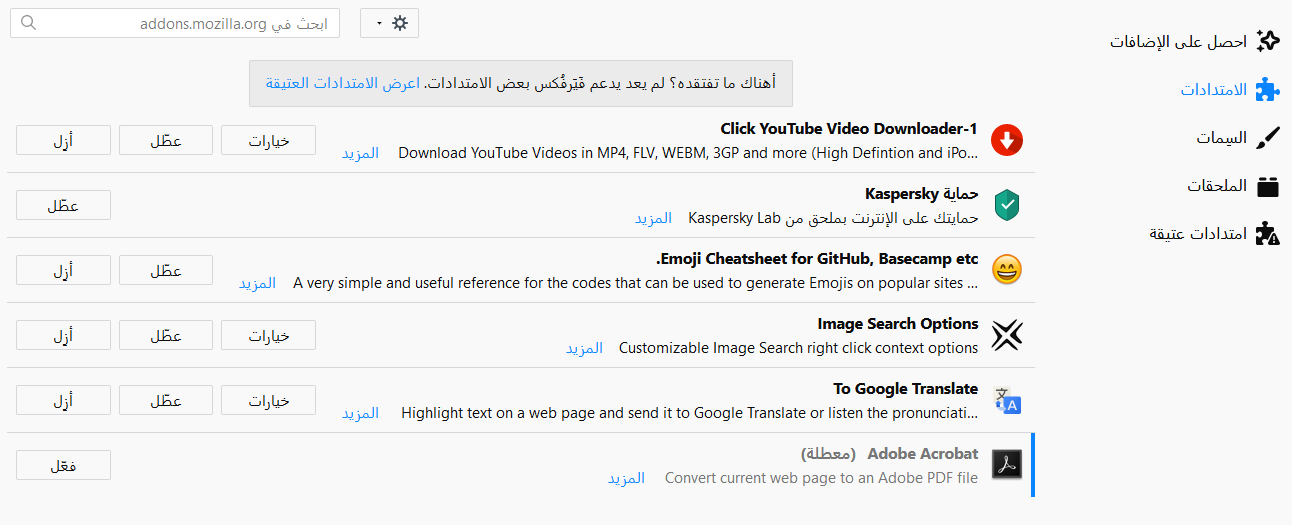This screenshot has width=1292, height=525.
Task: Click the magnifier icon in the search box
Action: pos(28,24)
